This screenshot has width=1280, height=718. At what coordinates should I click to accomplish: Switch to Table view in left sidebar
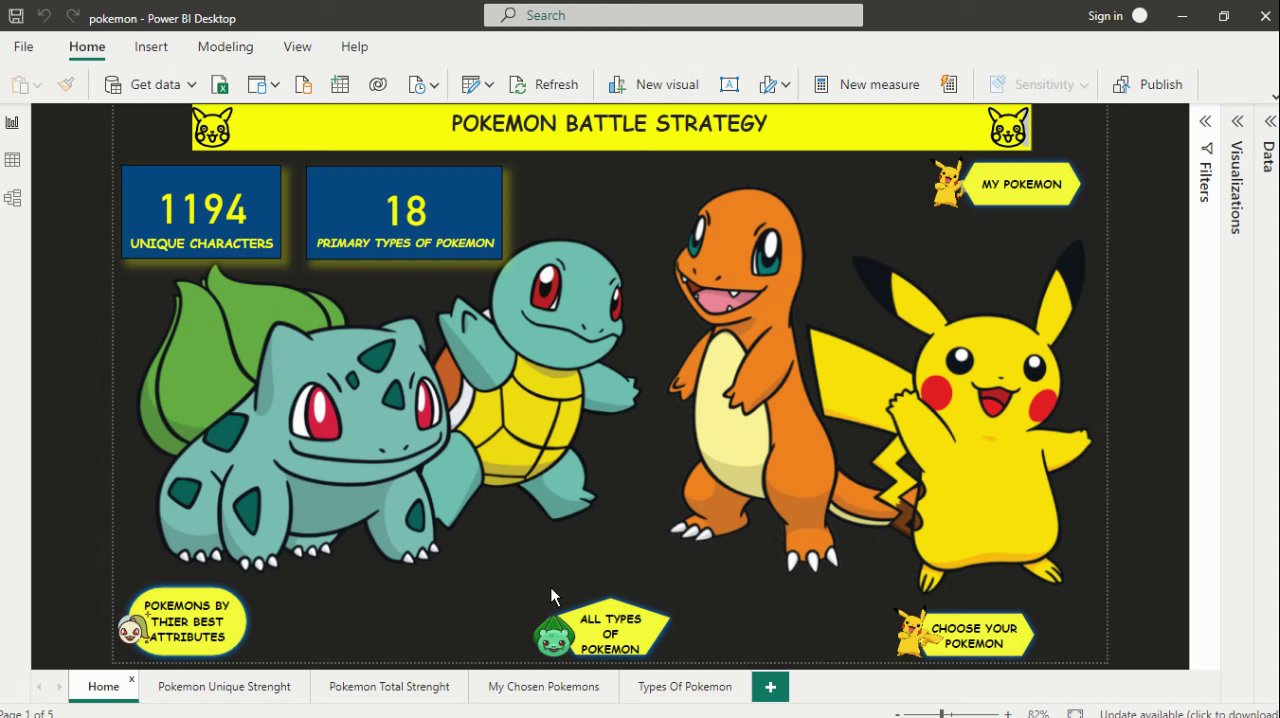point(12,160)
